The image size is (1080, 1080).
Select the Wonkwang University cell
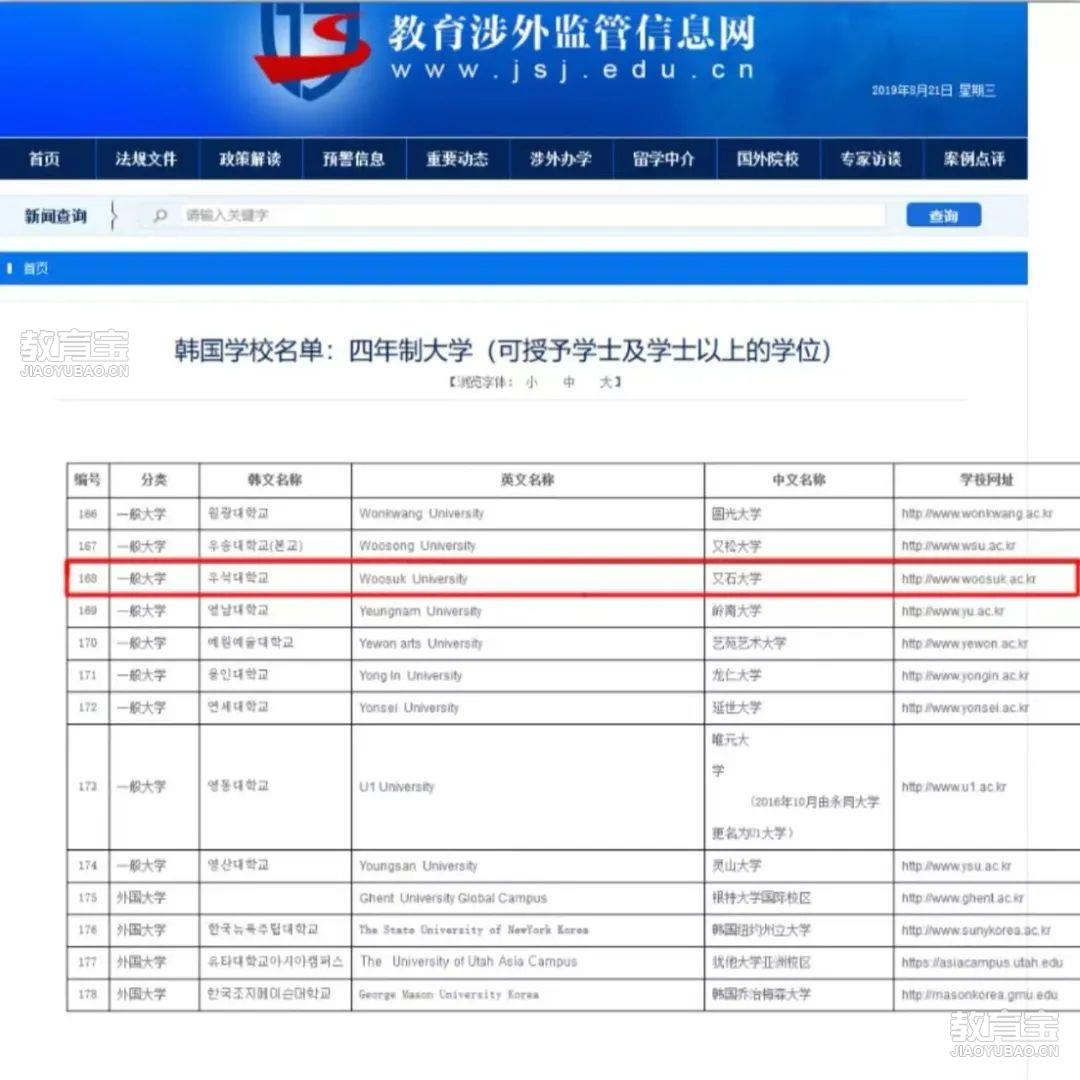pyautogui.click(x=528, y=514)
